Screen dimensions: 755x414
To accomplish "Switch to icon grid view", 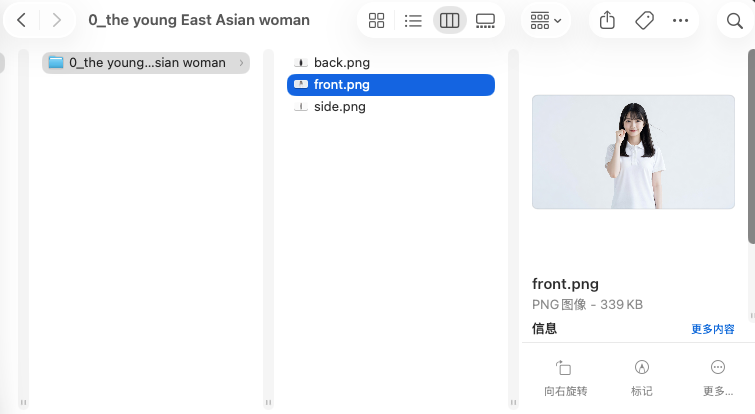I will 376,21.
